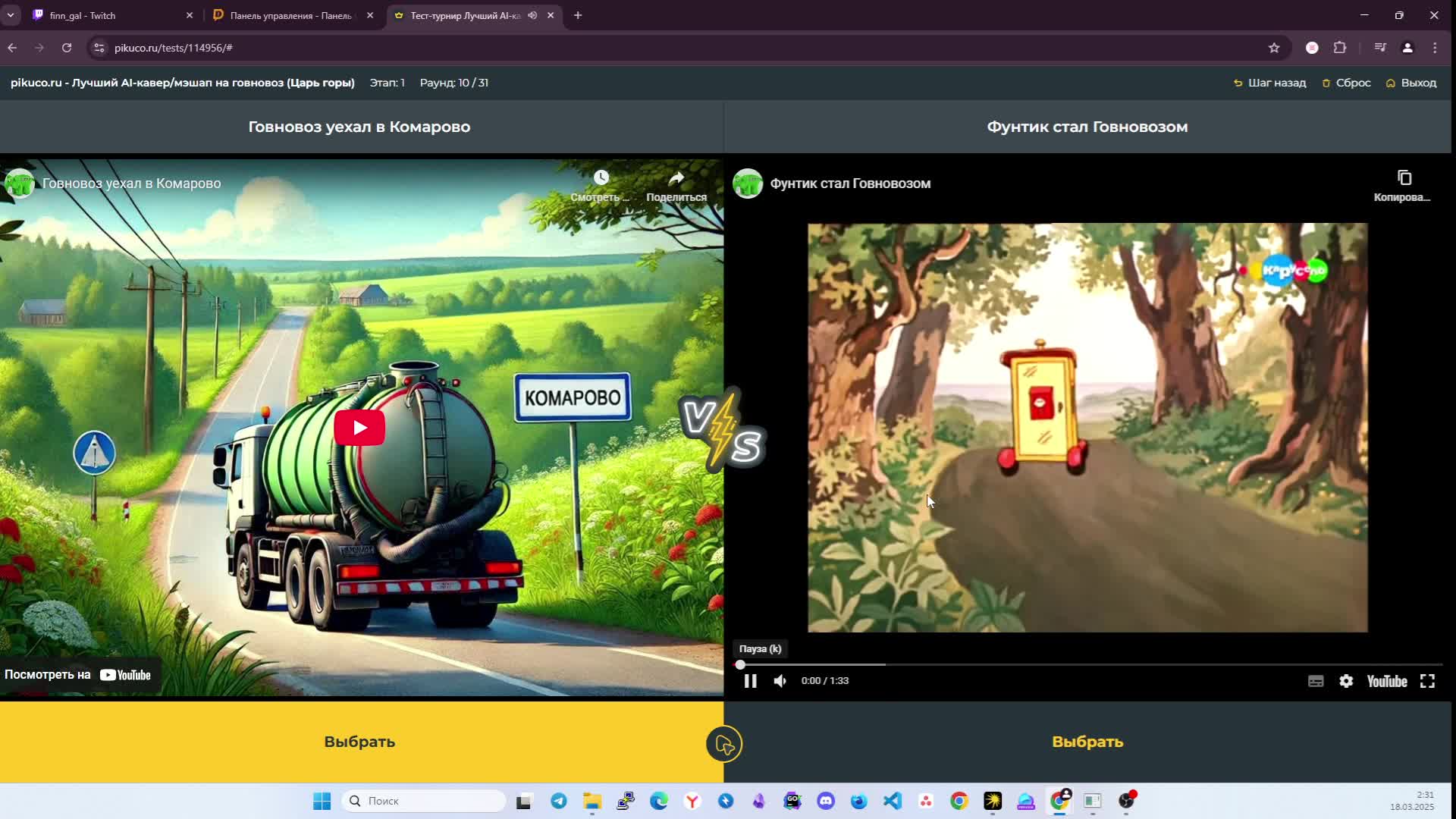Close the finn_gal - Twitch tab
This screenshot has width=1456, height=819.
point(190,15)
